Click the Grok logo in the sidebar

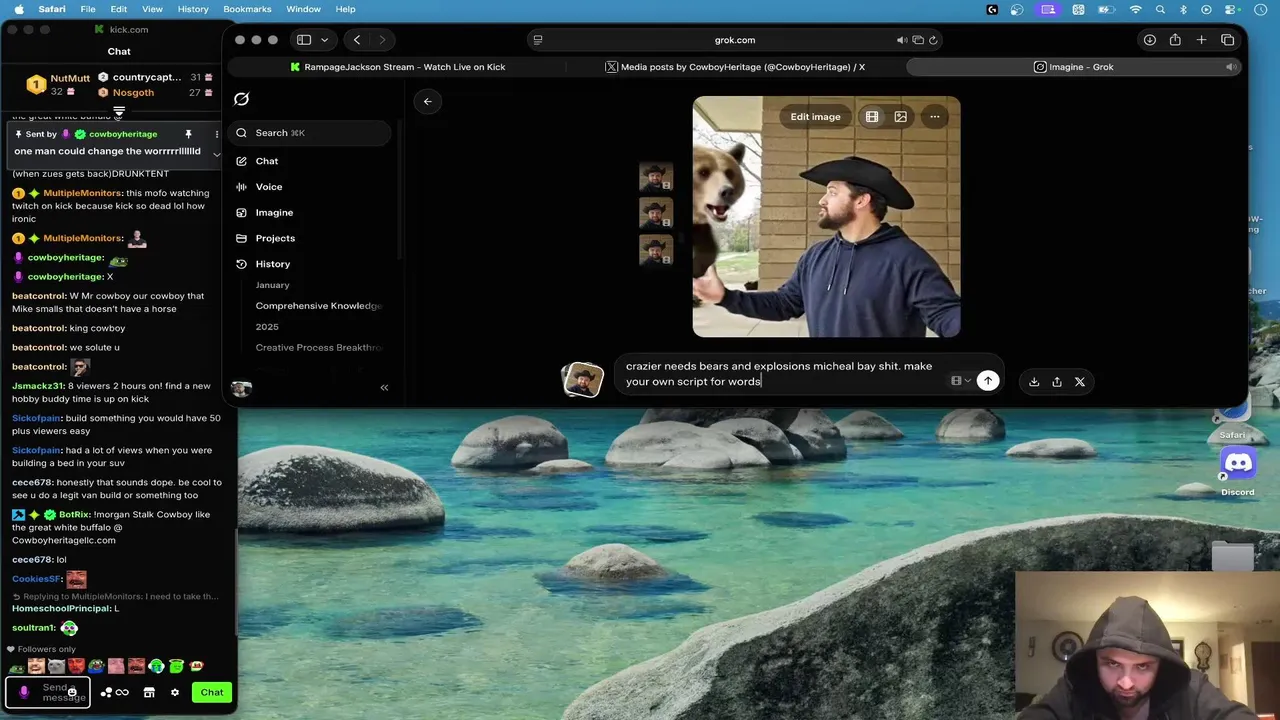[x=241, y=99]
